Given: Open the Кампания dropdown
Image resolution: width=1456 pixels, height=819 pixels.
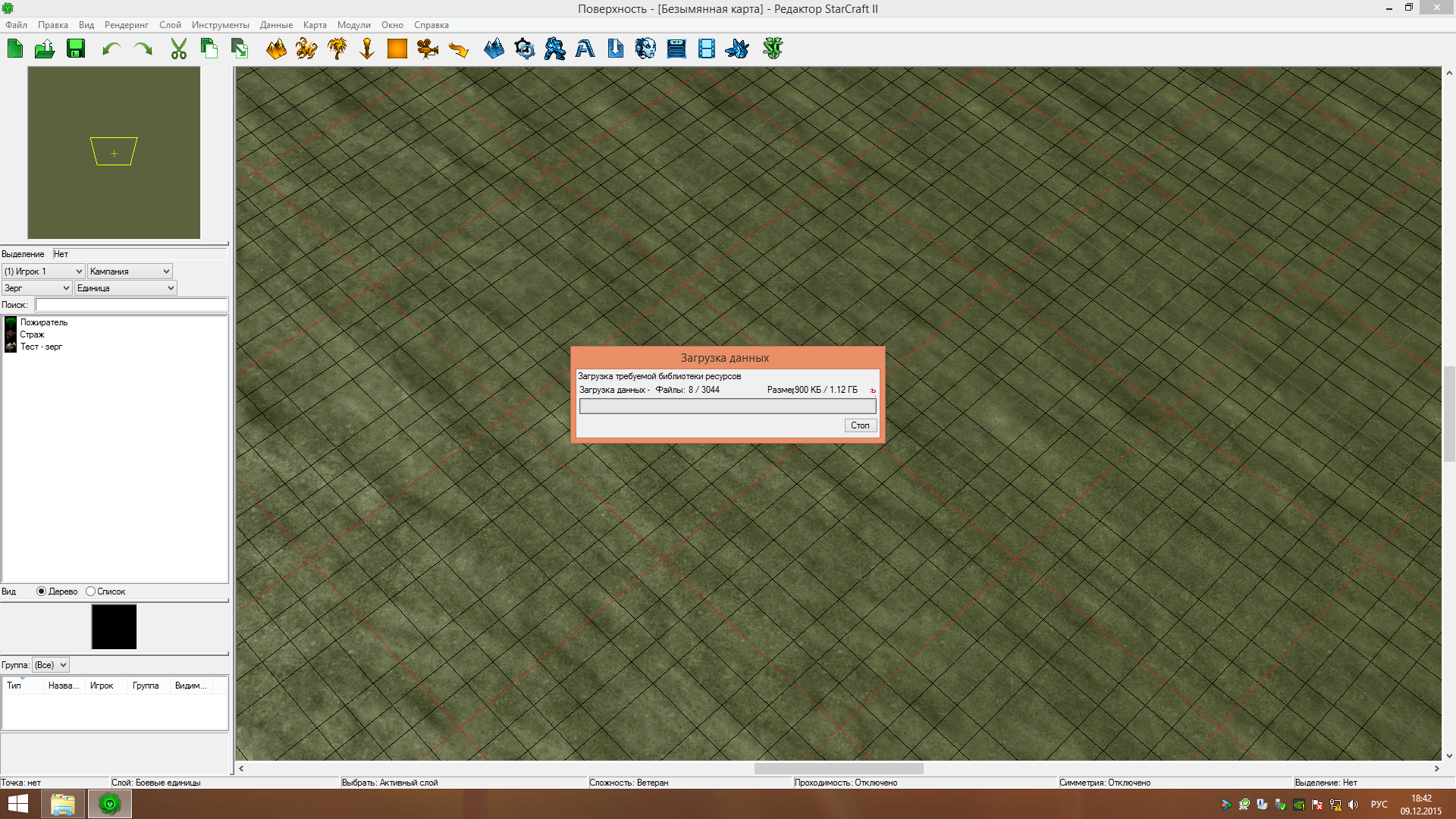Looking at the screenshot, I should coord(130,271).
